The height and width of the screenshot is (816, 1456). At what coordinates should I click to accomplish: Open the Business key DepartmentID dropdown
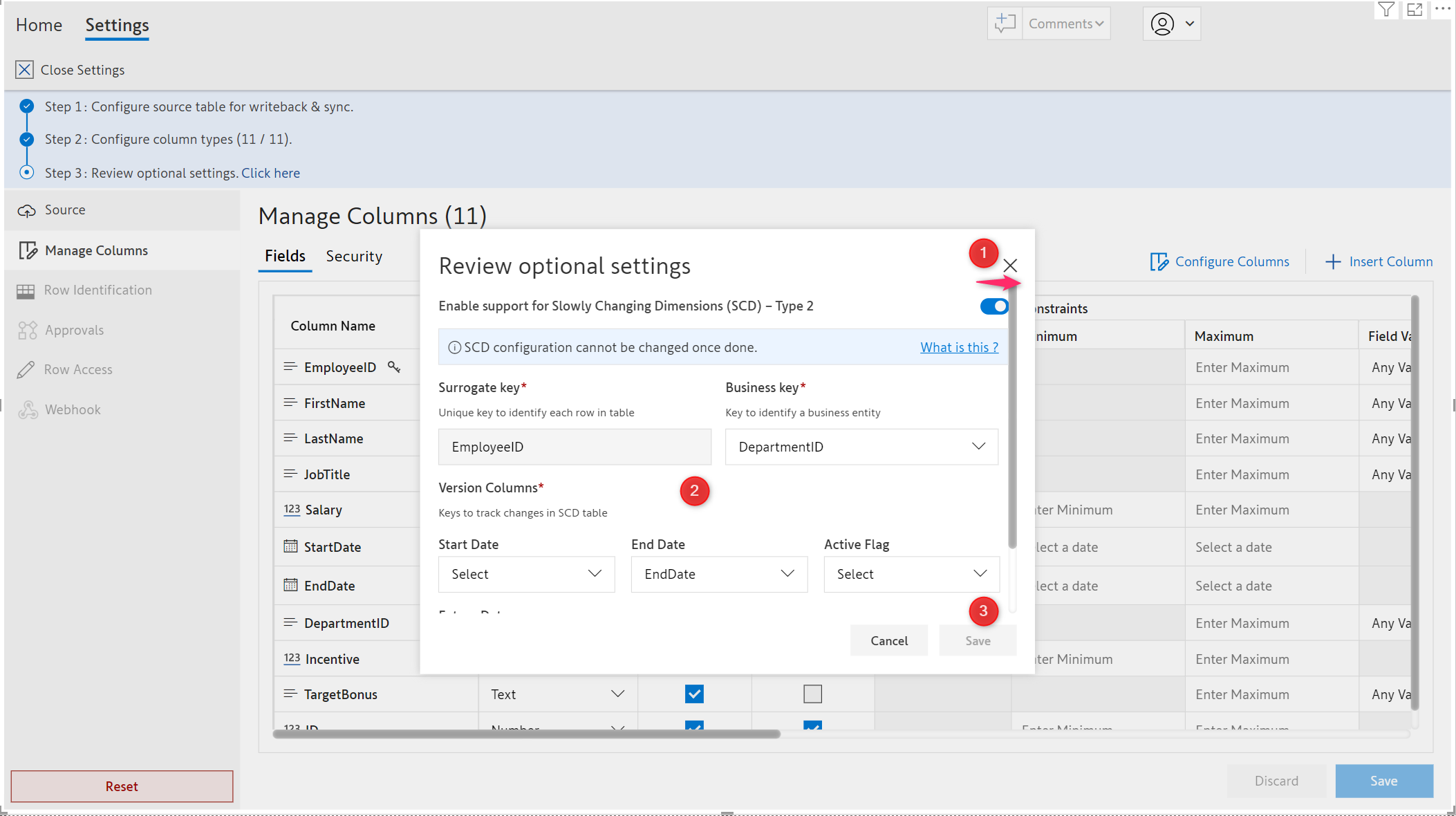(861, 447)
